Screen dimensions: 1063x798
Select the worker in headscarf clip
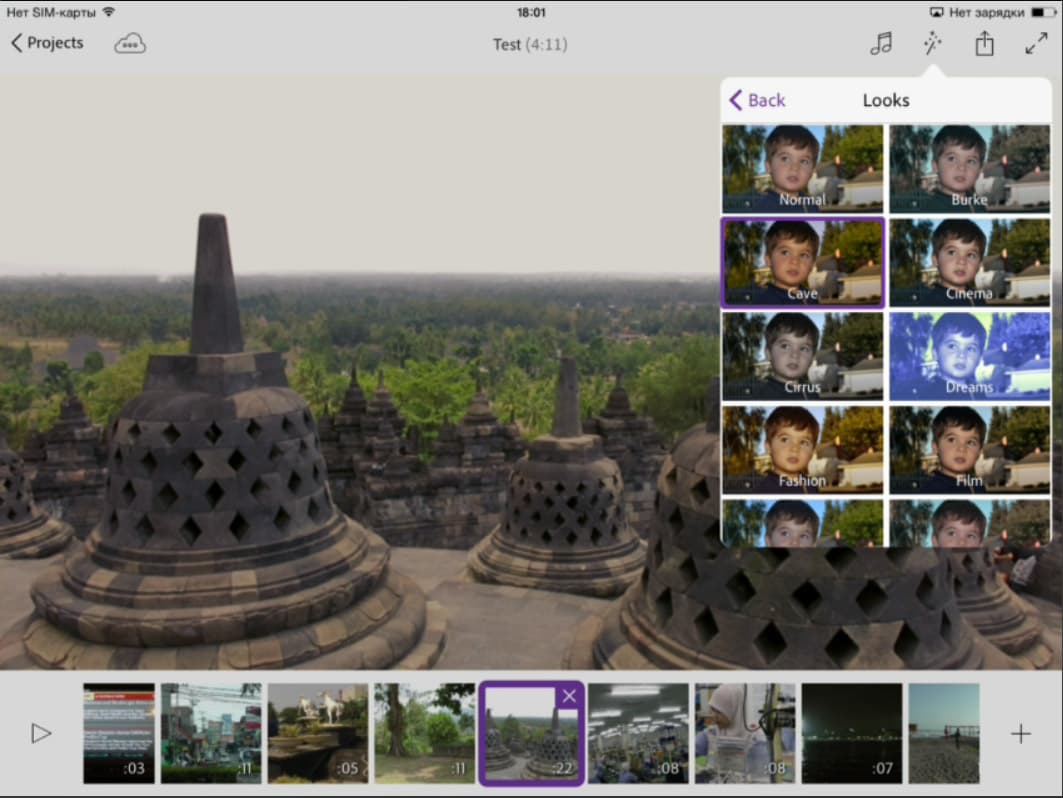click(744, 733)
